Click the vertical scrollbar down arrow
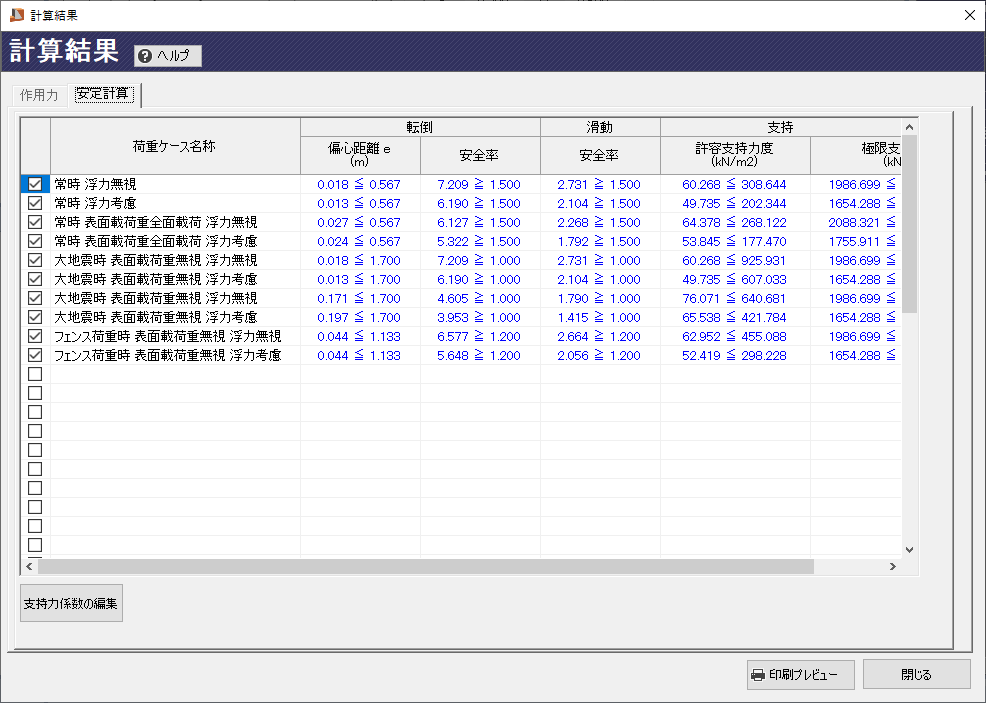Viewport: 986px width, 703px height. [x=909, y=550]
